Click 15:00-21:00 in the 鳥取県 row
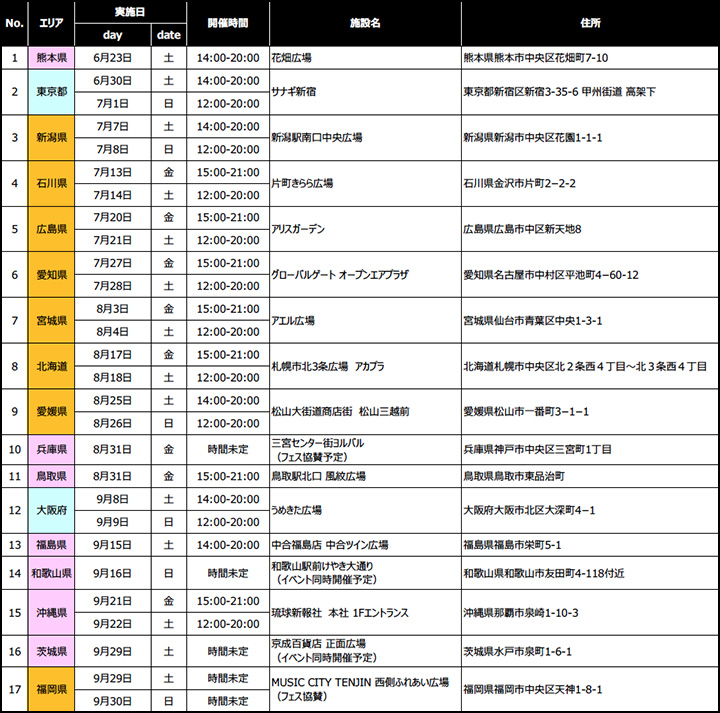This screenshot has width=720, height=713. coord(228,476)
